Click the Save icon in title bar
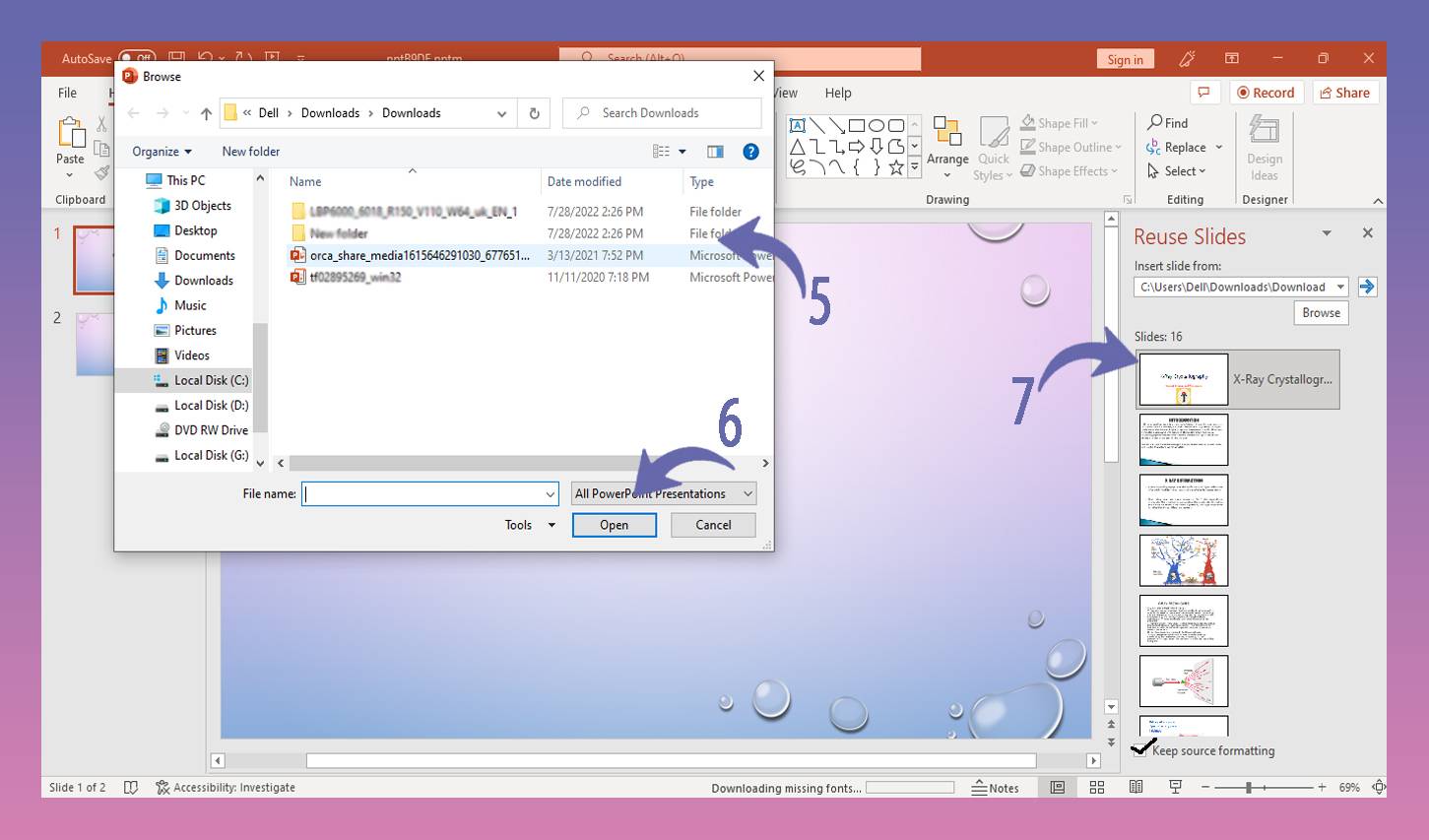The height and width of the screenshot is (840, 1429). [176, 58]
